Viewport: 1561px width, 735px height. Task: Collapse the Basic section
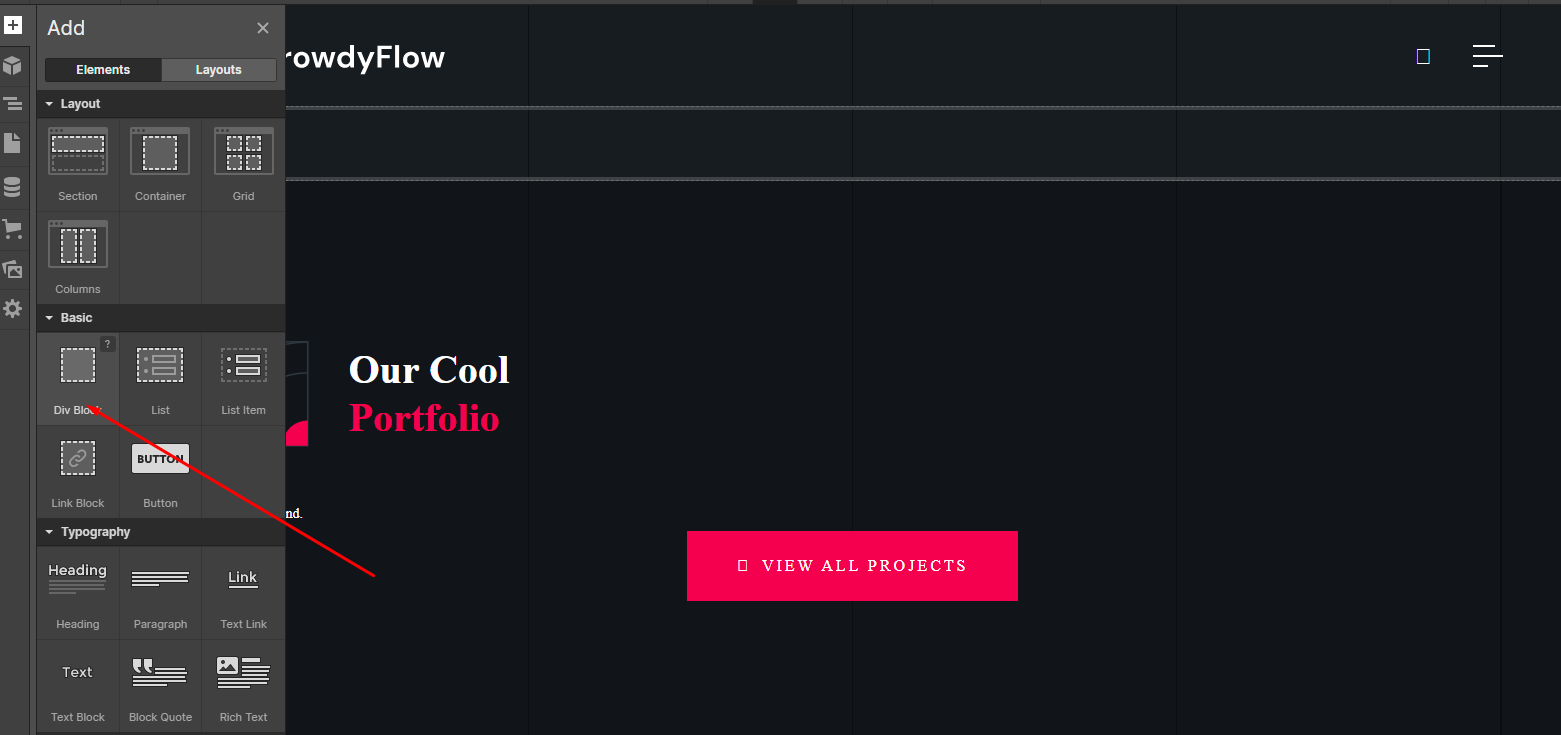click(50, 318)
